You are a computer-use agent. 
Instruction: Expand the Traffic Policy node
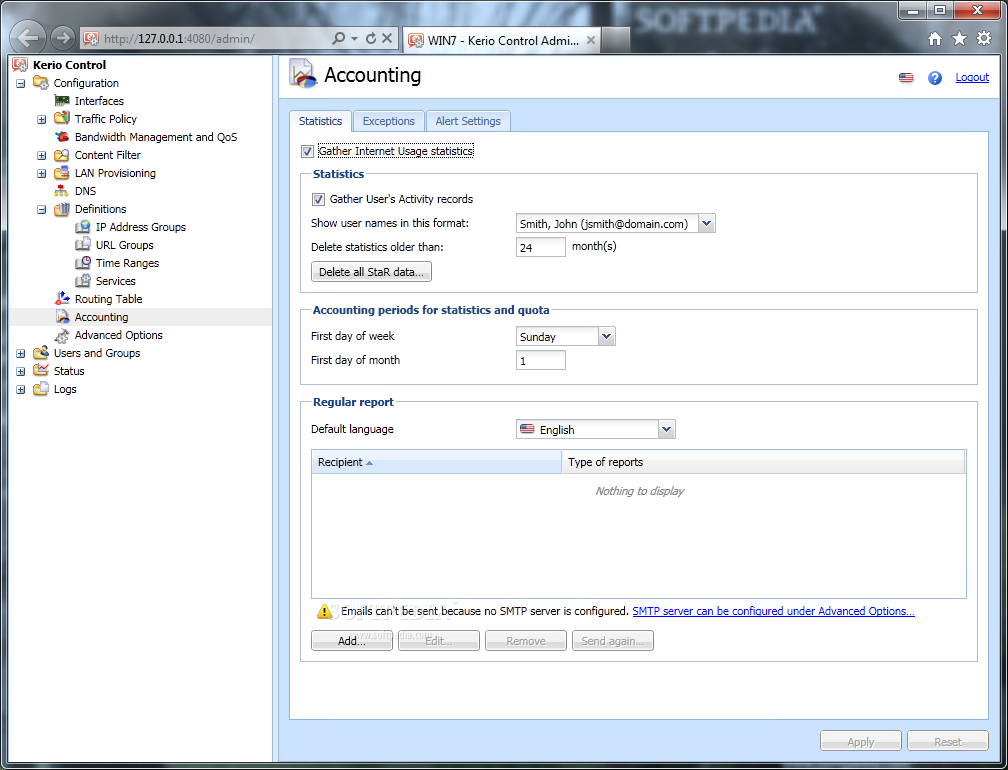(x=42, y=120)
